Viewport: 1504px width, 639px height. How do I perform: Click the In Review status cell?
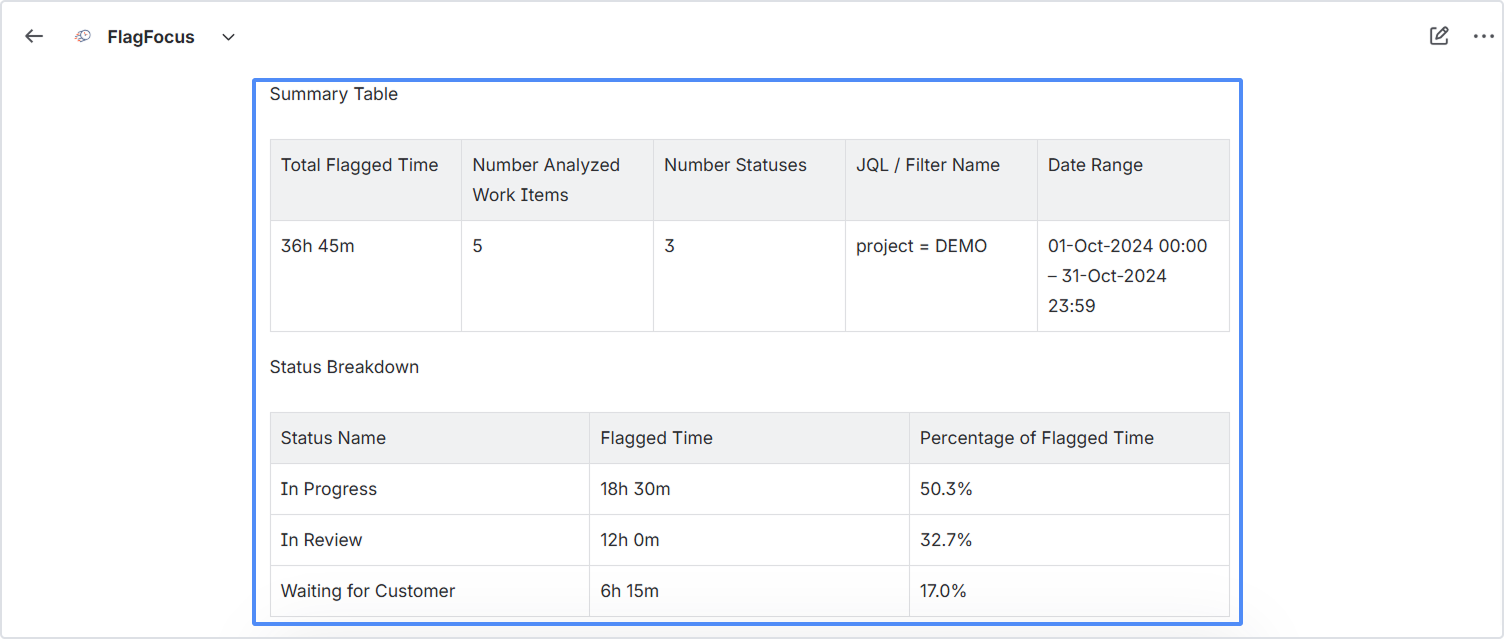coord(430,540)
